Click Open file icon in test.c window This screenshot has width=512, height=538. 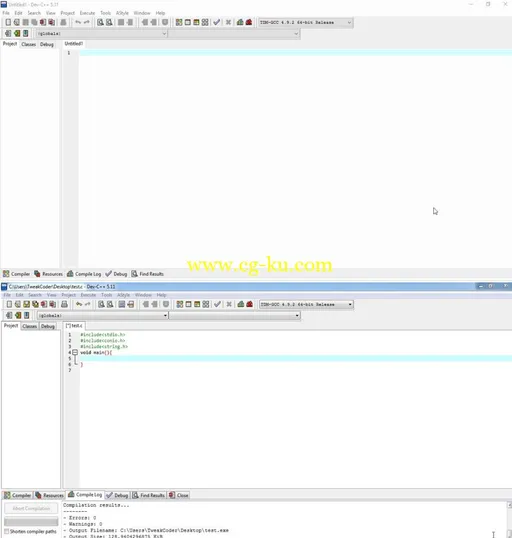pyautogui.click(x=18, y=304)
